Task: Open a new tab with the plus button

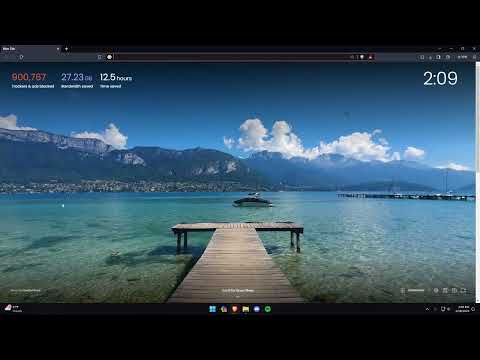Action: pos(66,49)
